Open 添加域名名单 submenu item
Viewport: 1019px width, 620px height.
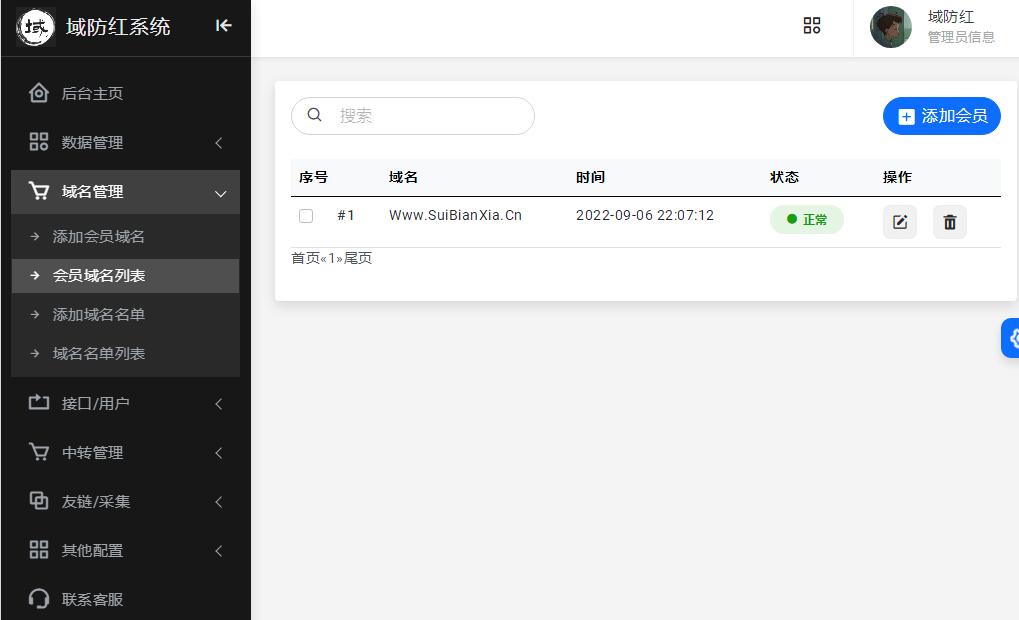99,315
